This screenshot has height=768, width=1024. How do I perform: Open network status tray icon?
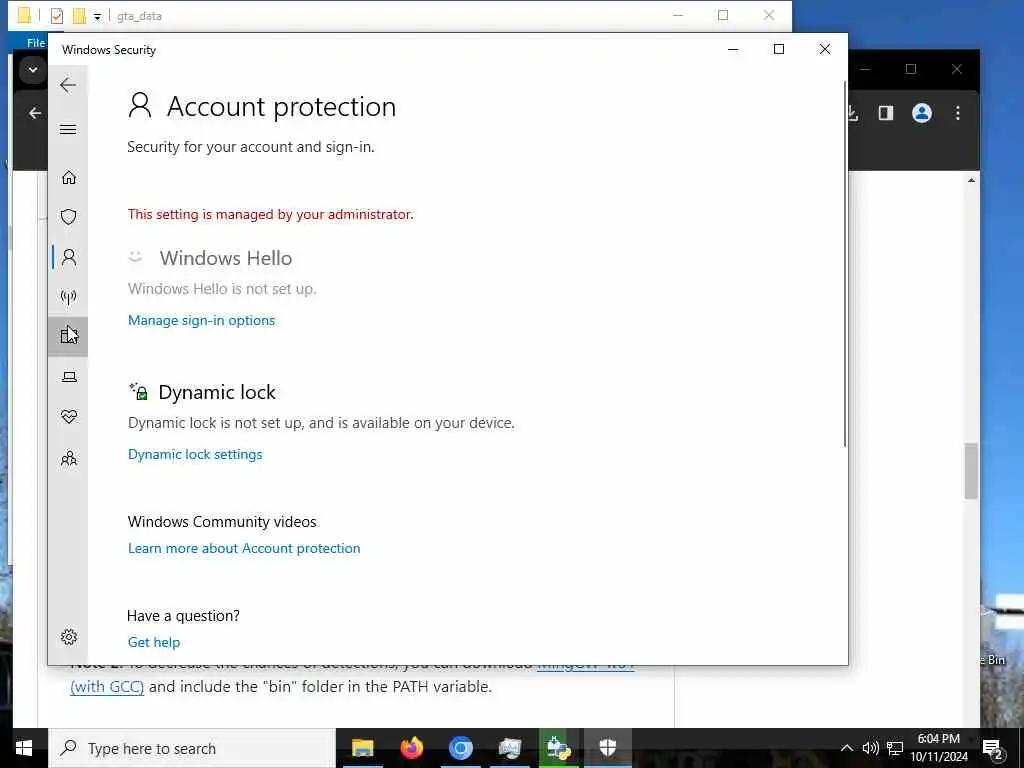pos(895,748)
